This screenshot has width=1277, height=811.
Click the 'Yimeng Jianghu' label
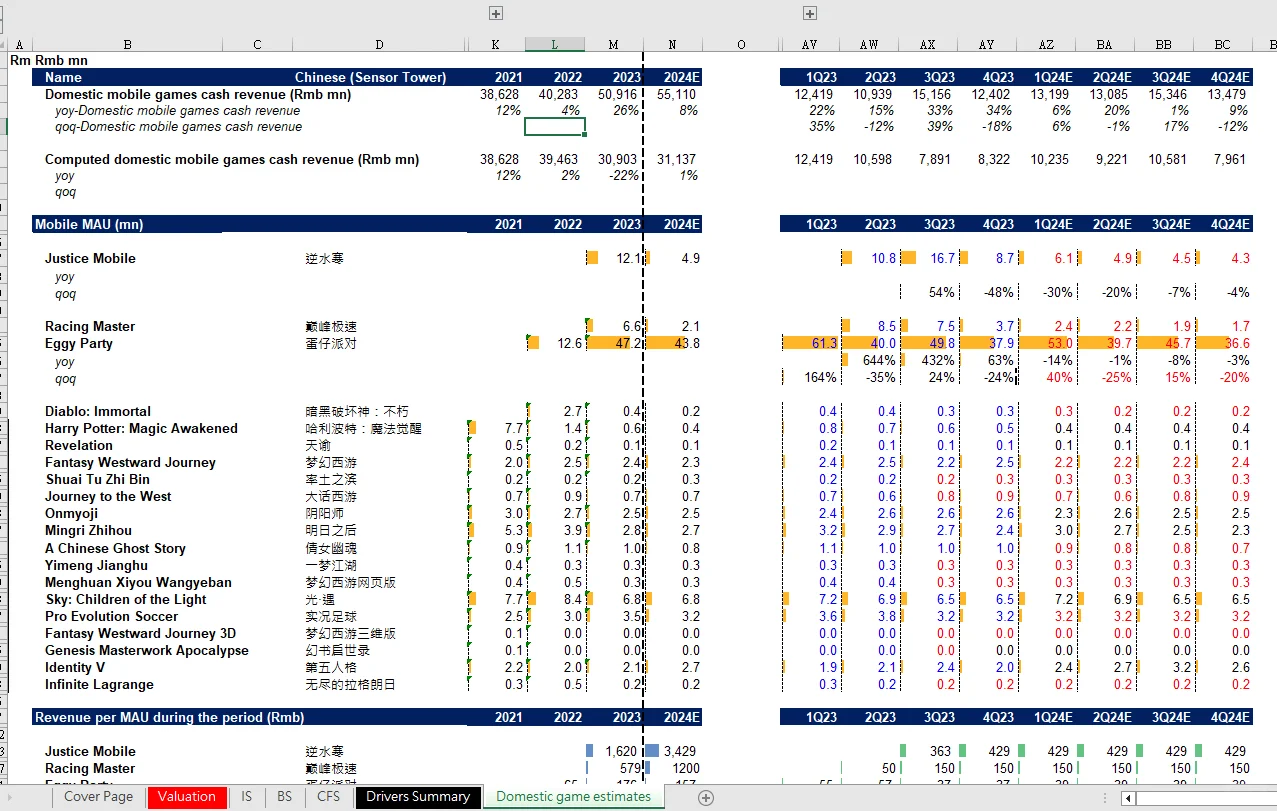96,565
